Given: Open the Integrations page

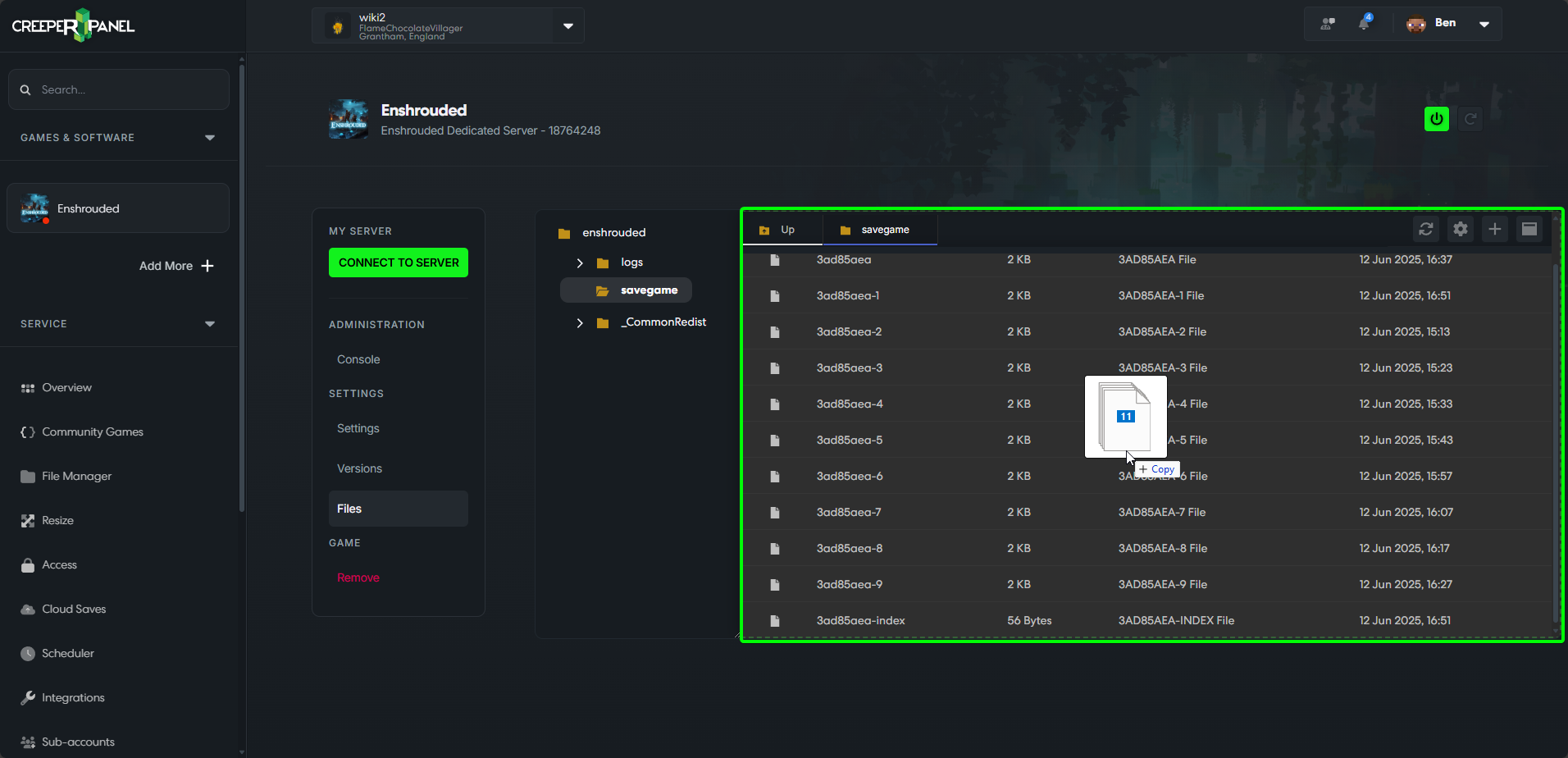Looking at the screenshot, I should [x=62, y=697].
